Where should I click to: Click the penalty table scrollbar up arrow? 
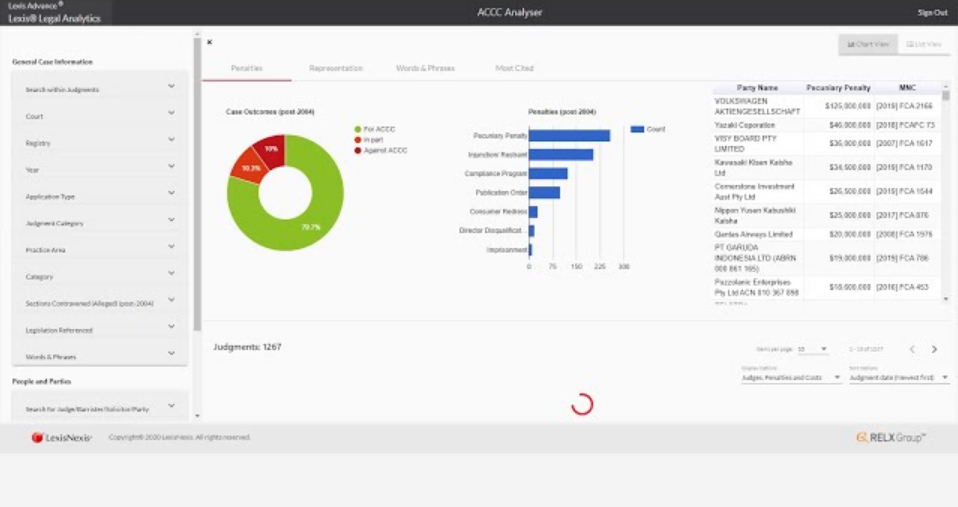[946, 86]
